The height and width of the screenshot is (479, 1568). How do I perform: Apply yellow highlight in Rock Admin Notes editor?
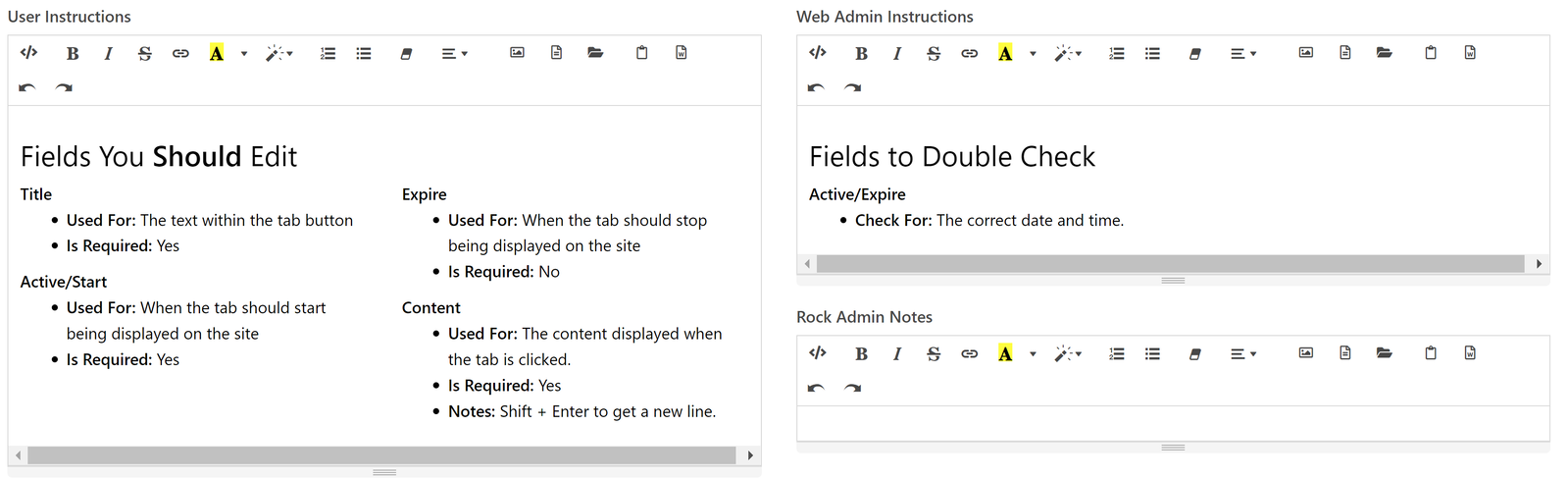[1005, 353]
